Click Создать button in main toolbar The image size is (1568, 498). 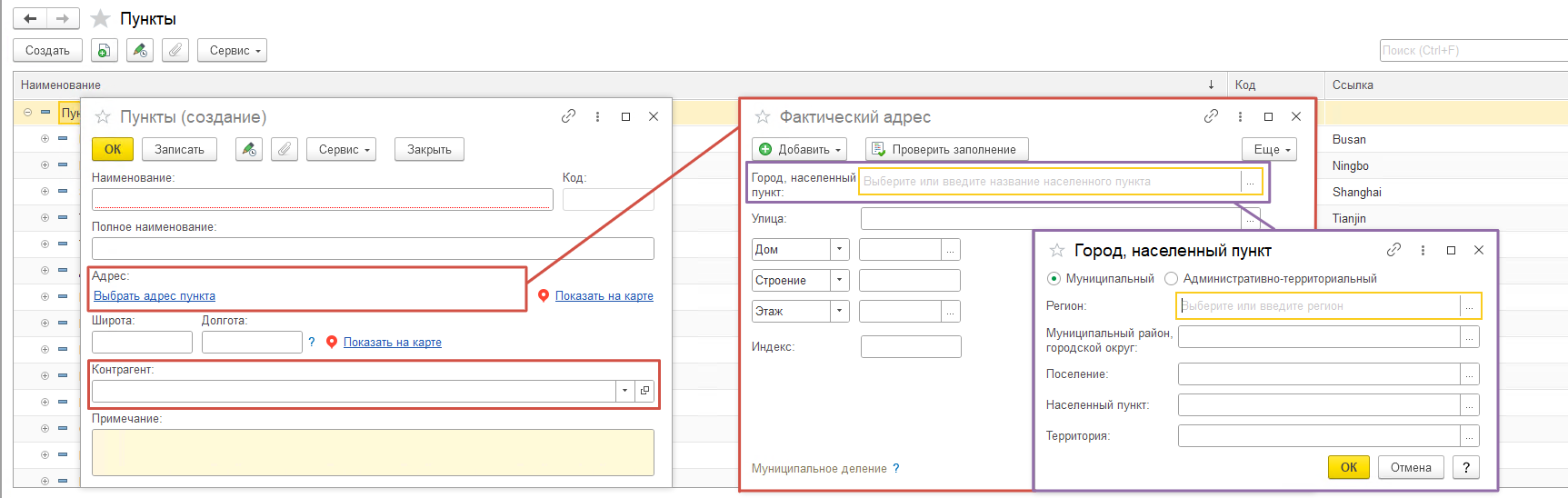point(47,50)
